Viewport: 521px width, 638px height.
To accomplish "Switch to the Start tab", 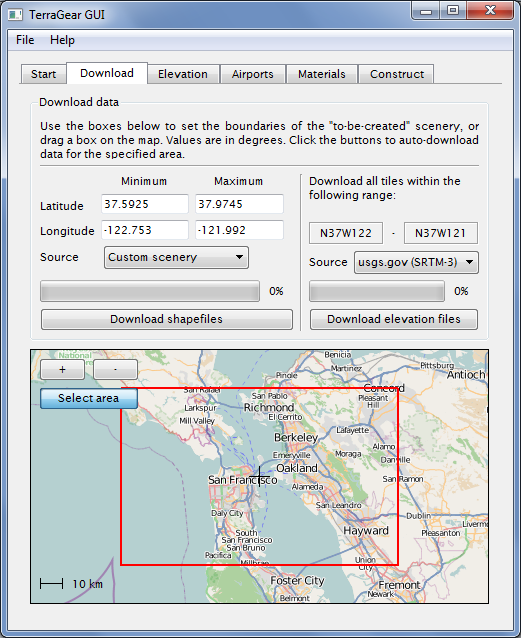I will pyautogui.click(x=43, y=74).
